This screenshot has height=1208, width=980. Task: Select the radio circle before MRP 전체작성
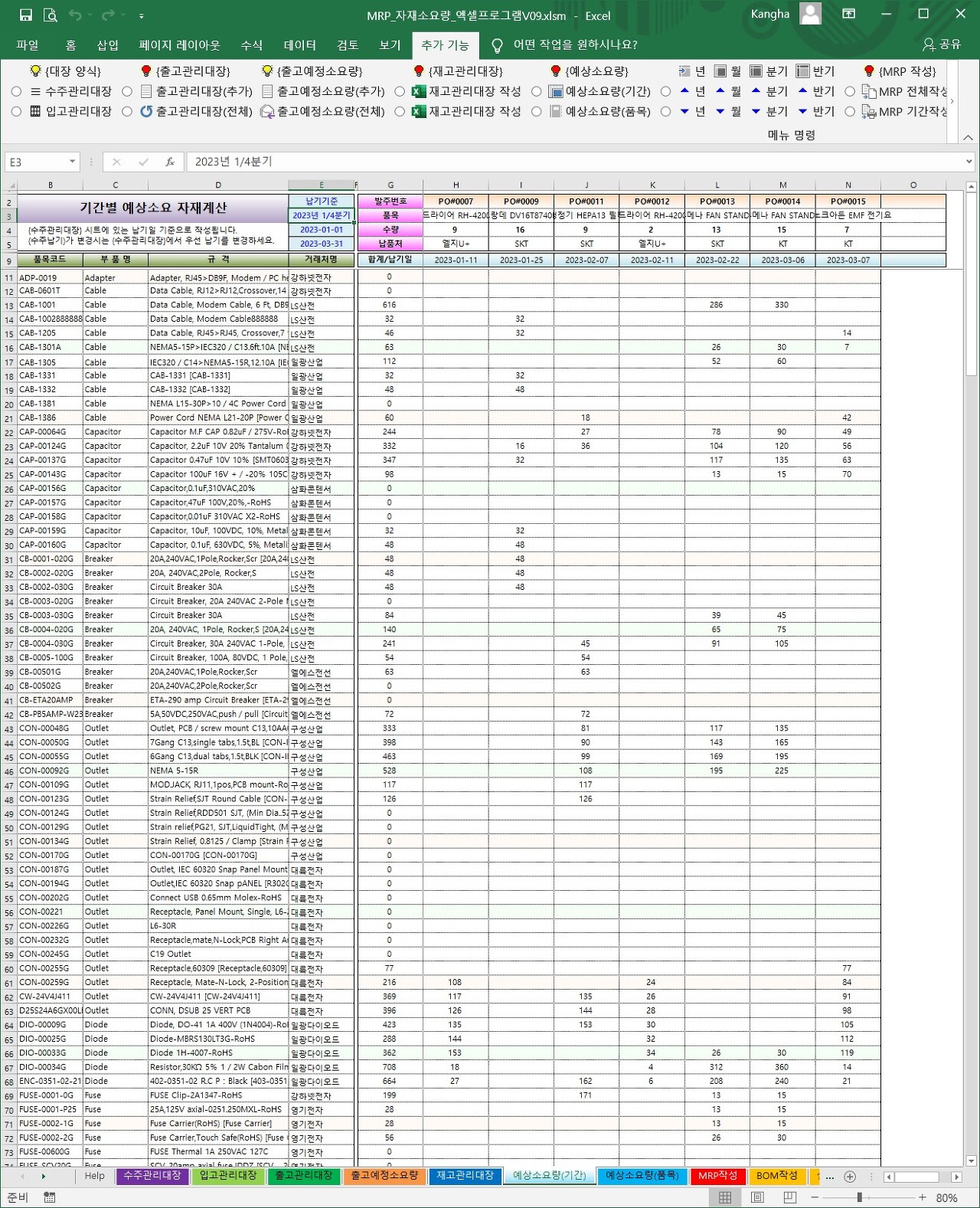[850, 91]
